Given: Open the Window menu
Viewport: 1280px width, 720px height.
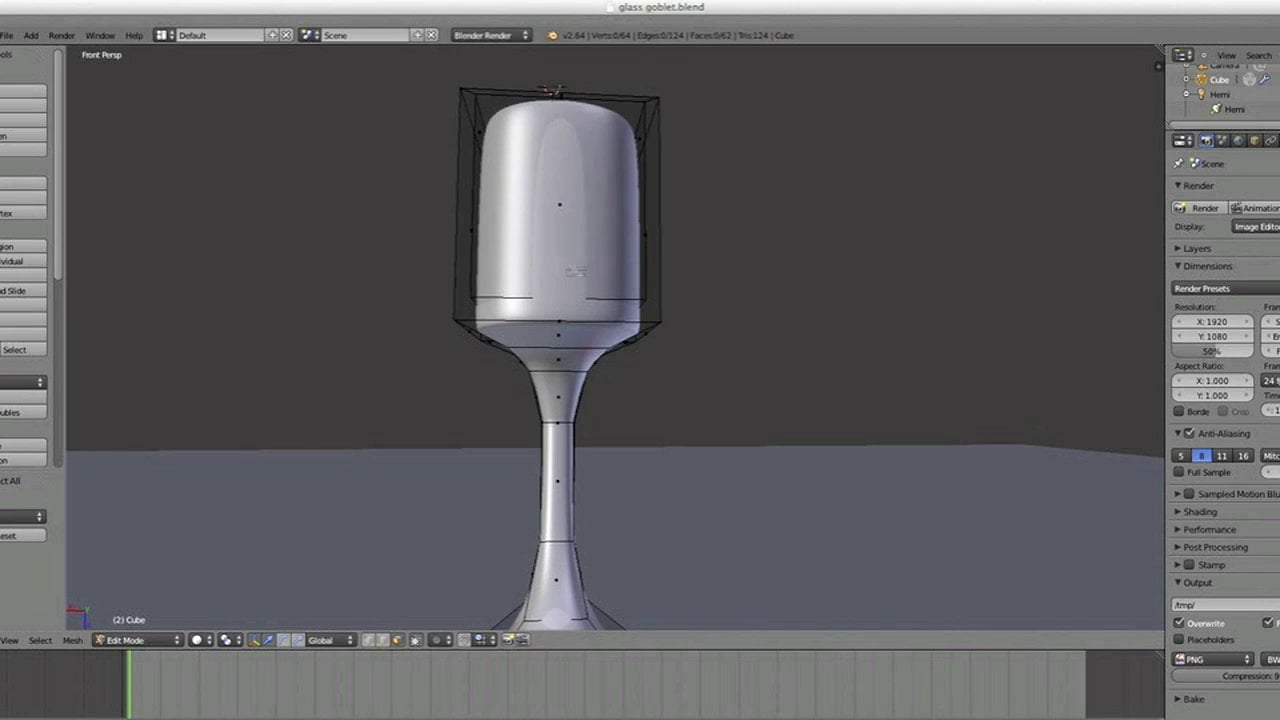Looking at the screenshot, I should coord(100,35).
